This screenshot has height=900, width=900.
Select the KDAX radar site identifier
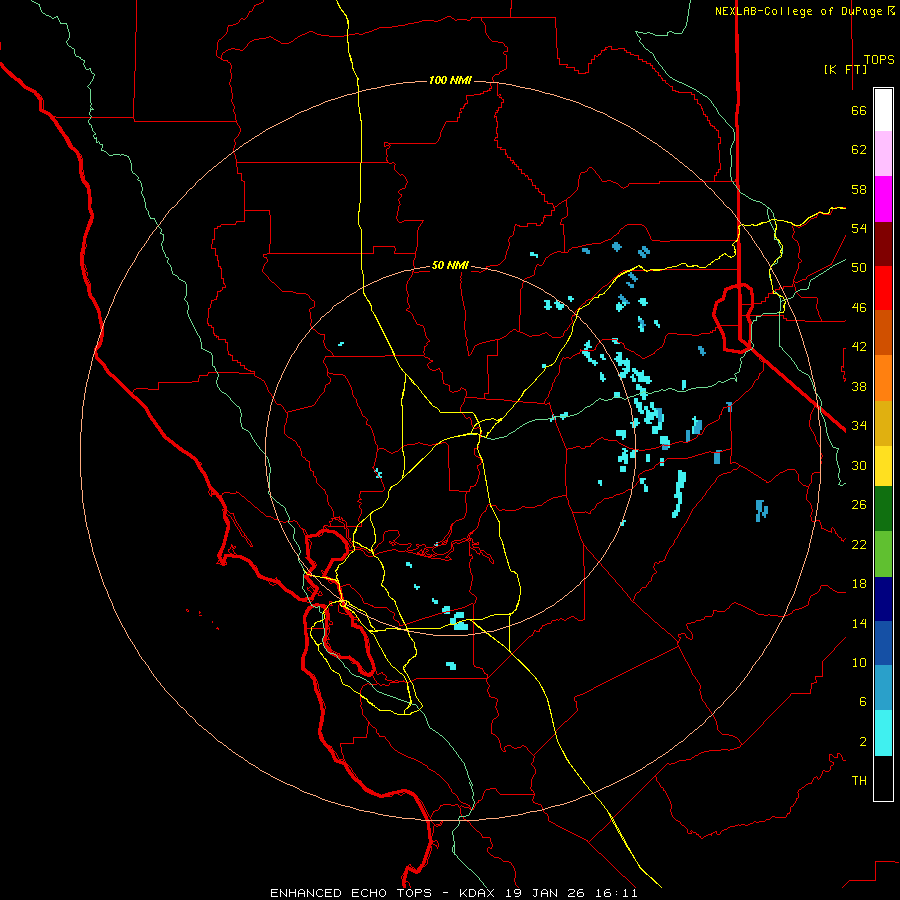[478, 893]
